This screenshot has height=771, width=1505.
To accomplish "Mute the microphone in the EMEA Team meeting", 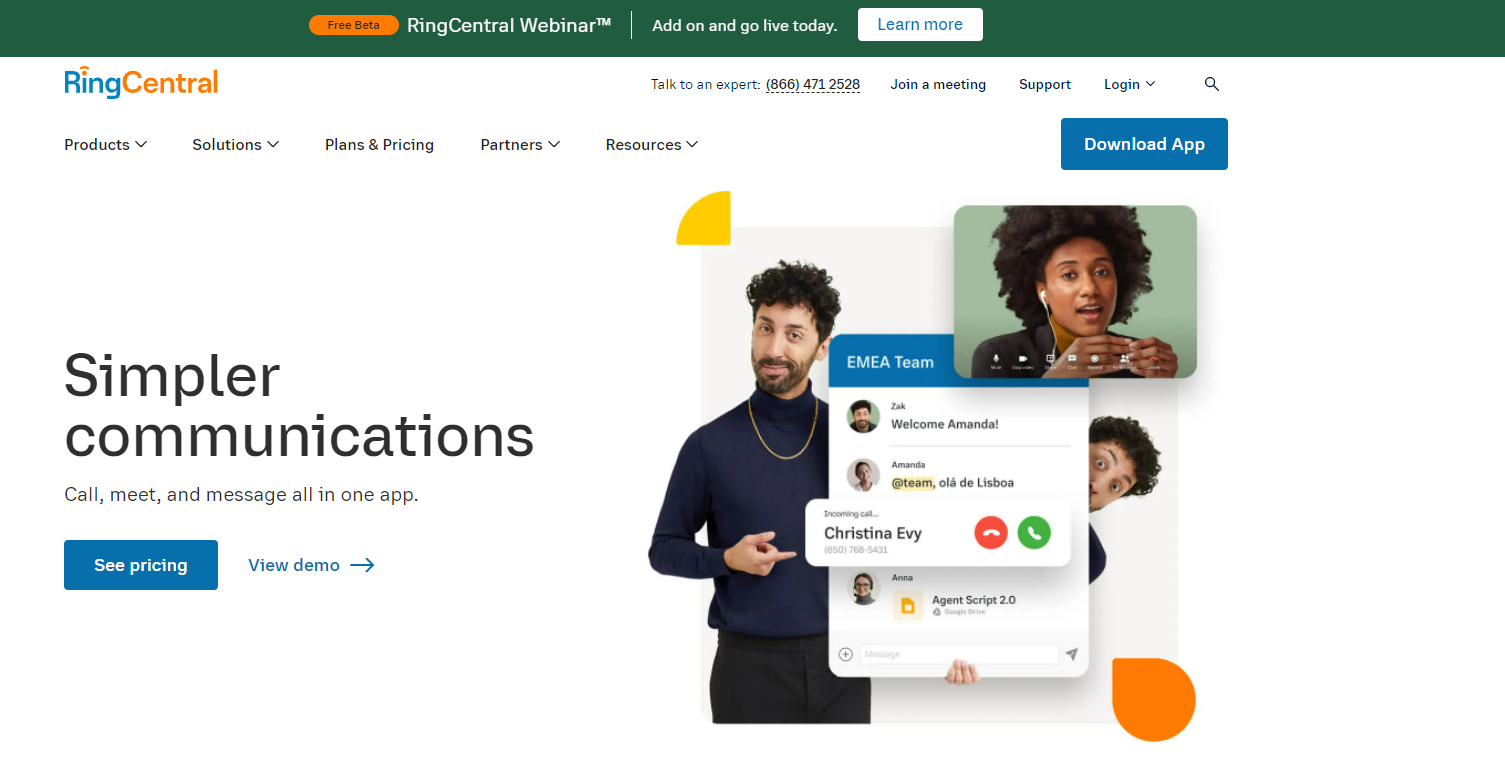I will pos(996,358).
